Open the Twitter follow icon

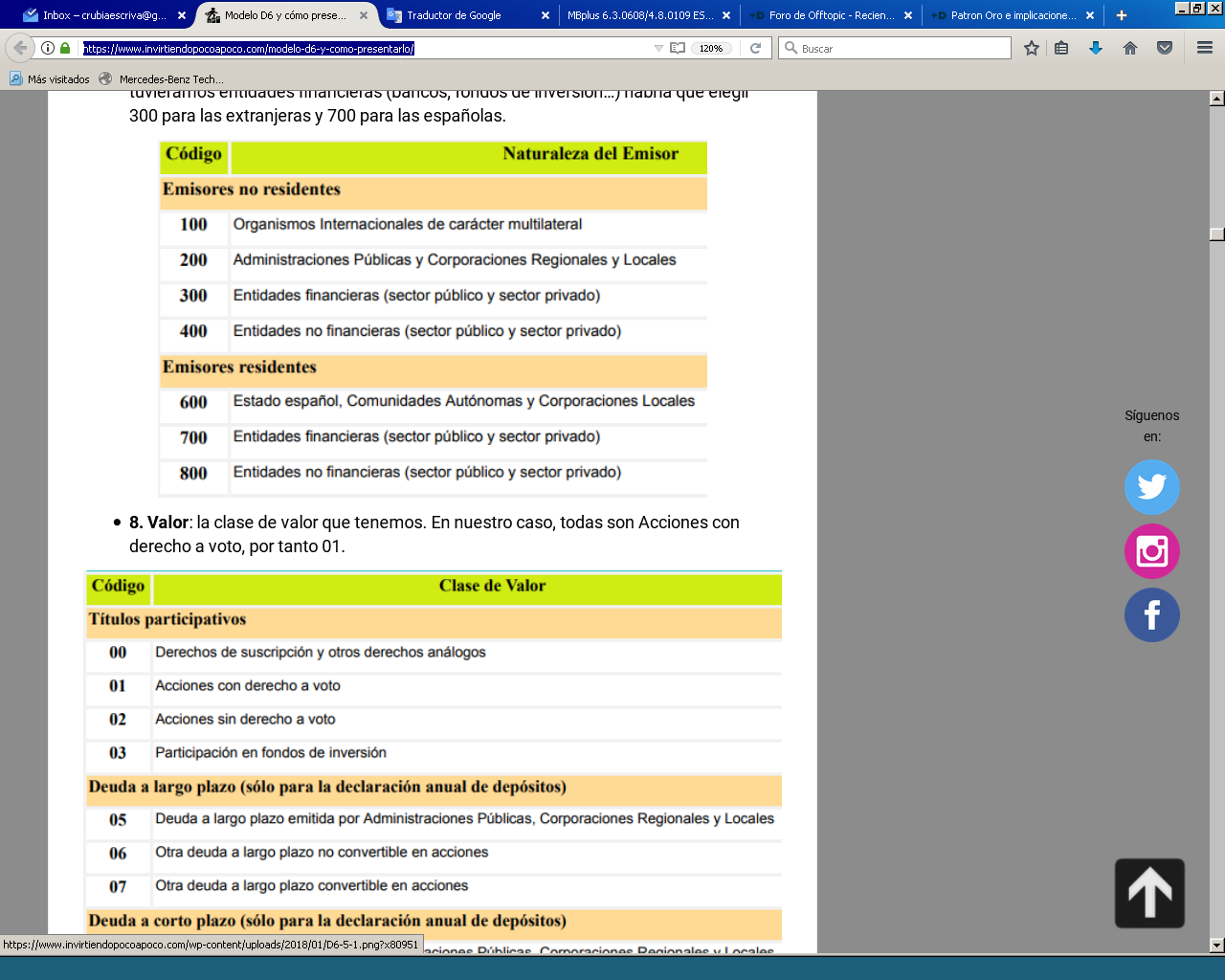click(x=1152, y=487)
